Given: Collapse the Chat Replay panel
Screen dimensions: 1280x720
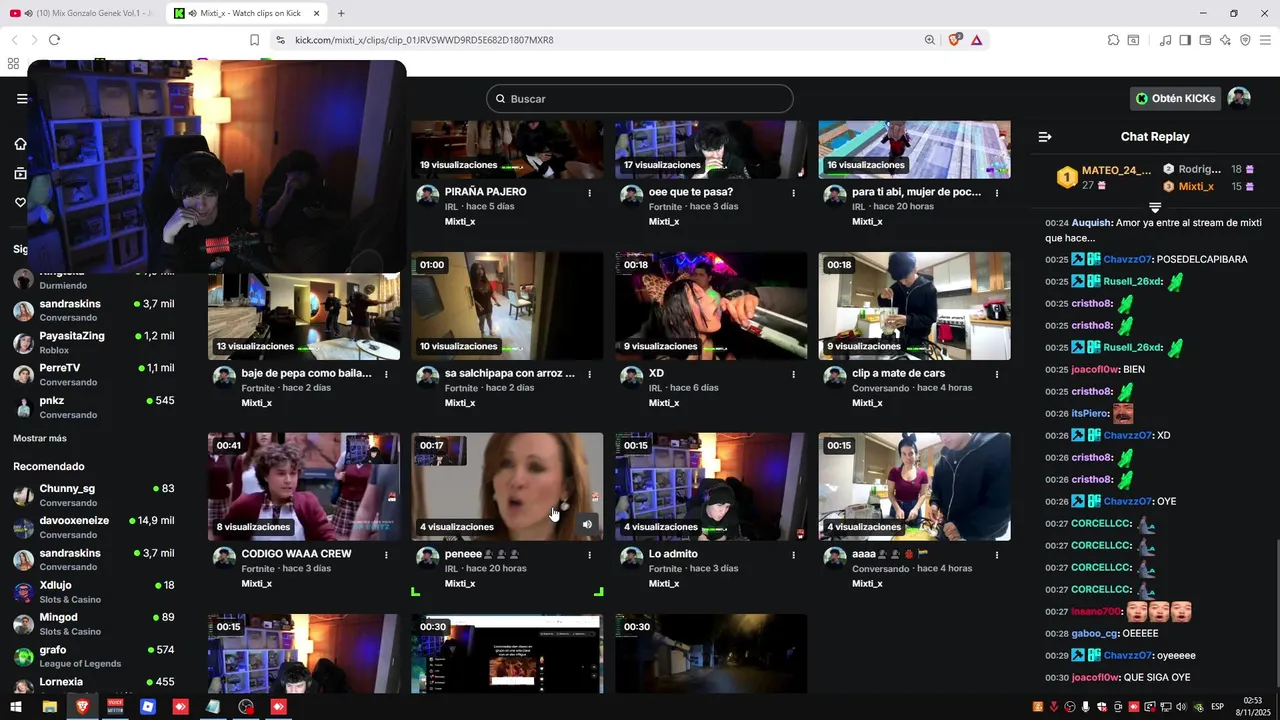Looking at the screenshot, I should pos(1045,137).
